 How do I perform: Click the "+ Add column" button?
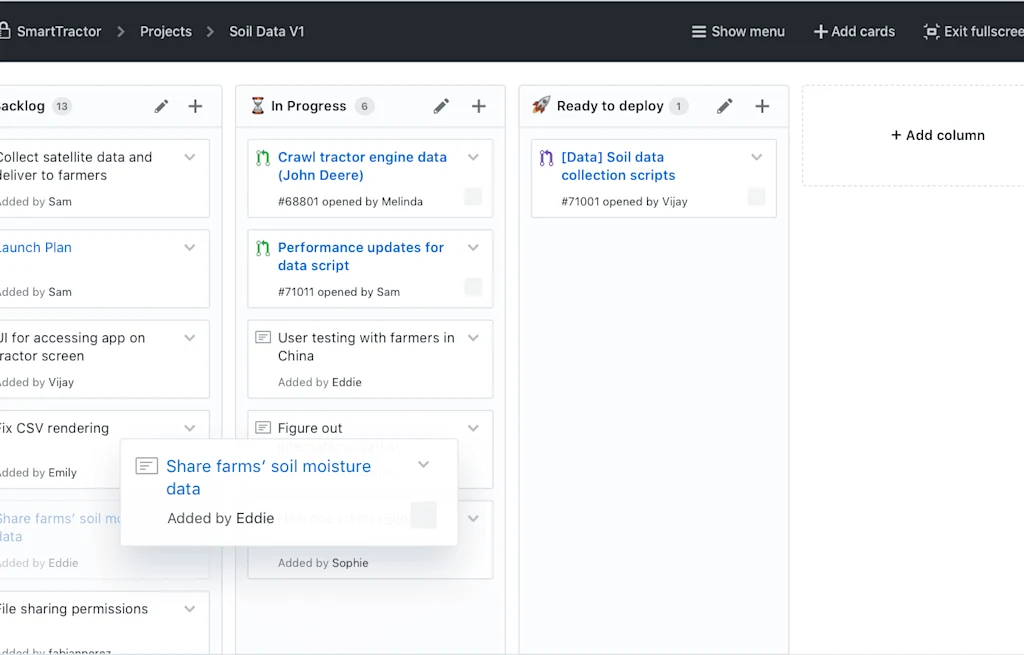[x=937, y=134]
